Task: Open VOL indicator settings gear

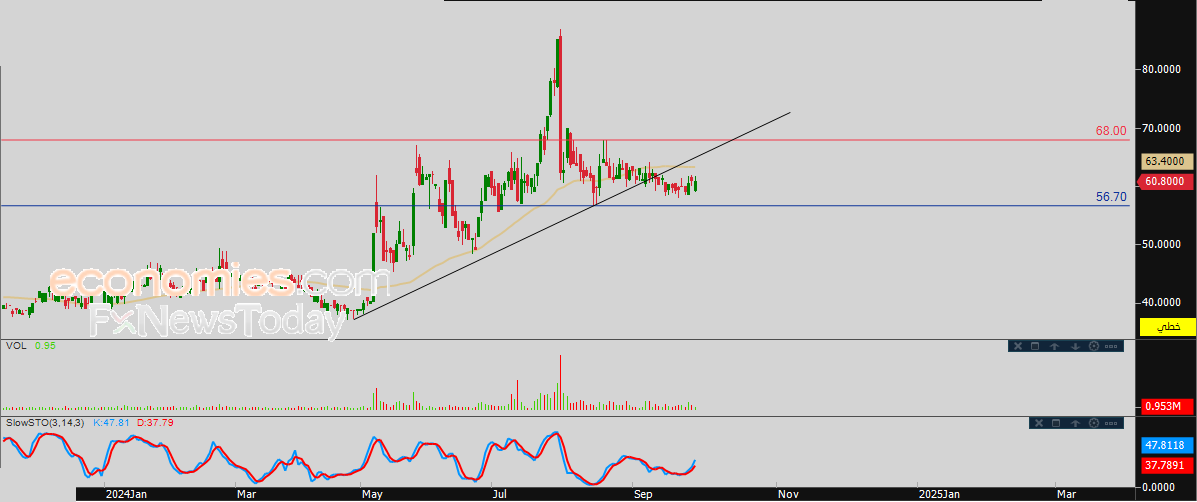Action: click(1093, 346)
